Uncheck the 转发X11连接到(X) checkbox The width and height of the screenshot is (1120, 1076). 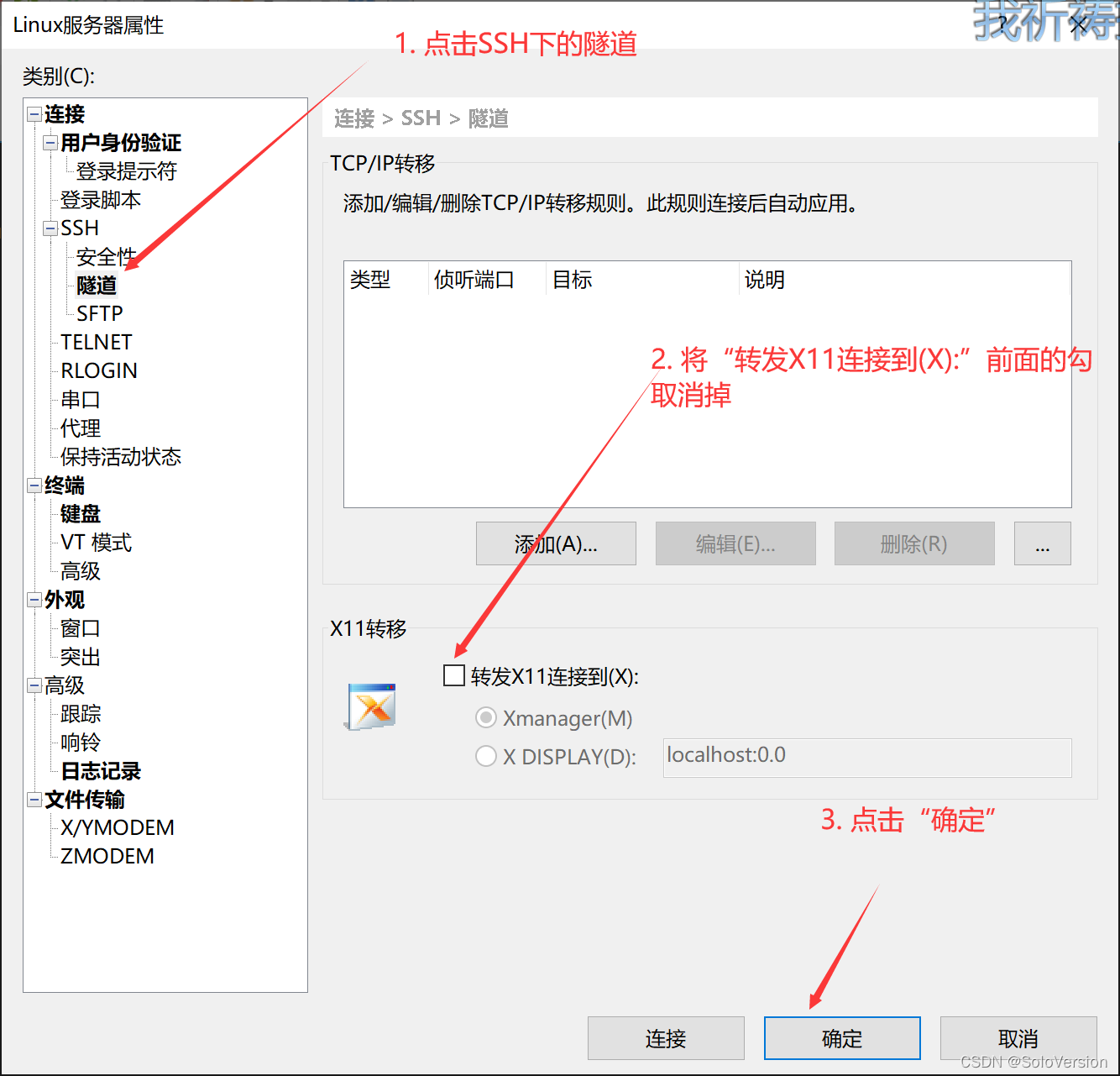click(453, 674)
